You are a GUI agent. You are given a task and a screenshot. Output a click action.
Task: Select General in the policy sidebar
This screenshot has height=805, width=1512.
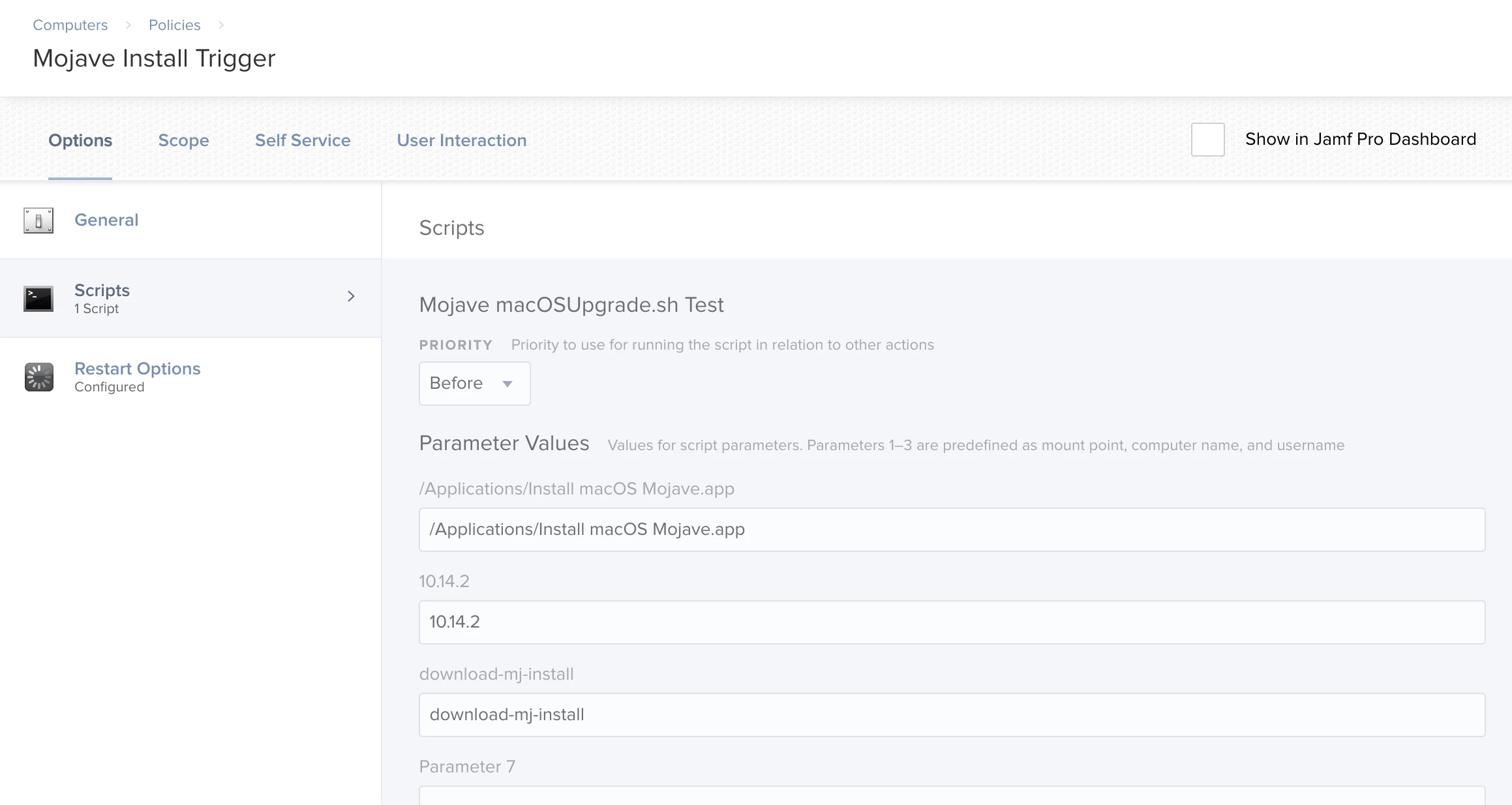click(x=106, y=220)
